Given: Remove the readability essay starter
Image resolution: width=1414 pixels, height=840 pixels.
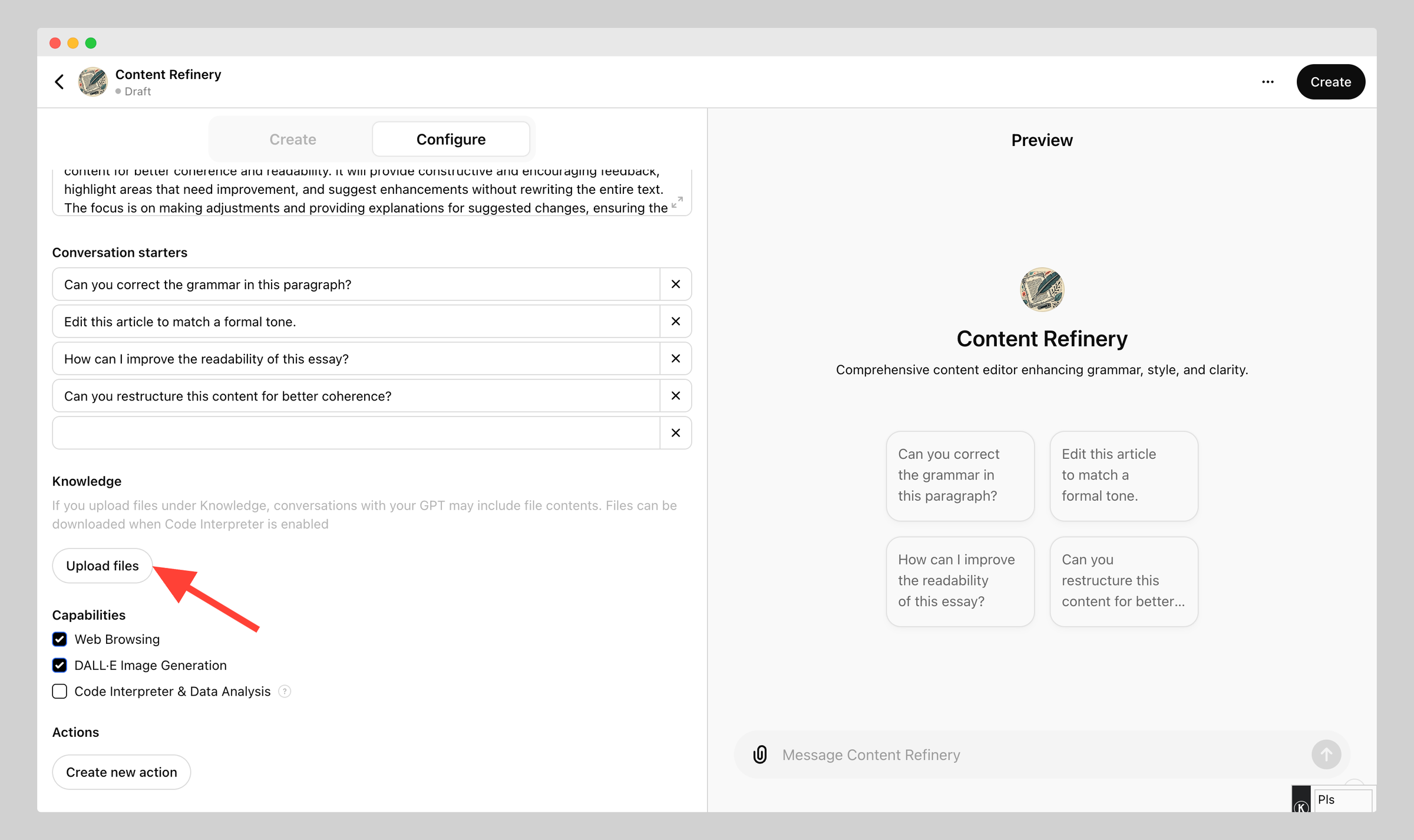Looking at the screenshot, I should (x=676, y=358).
